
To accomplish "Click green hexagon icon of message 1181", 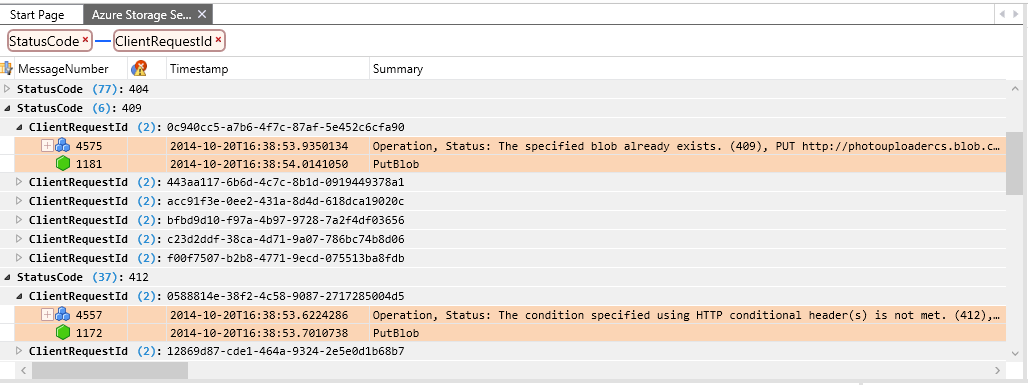I will point(62,164).
